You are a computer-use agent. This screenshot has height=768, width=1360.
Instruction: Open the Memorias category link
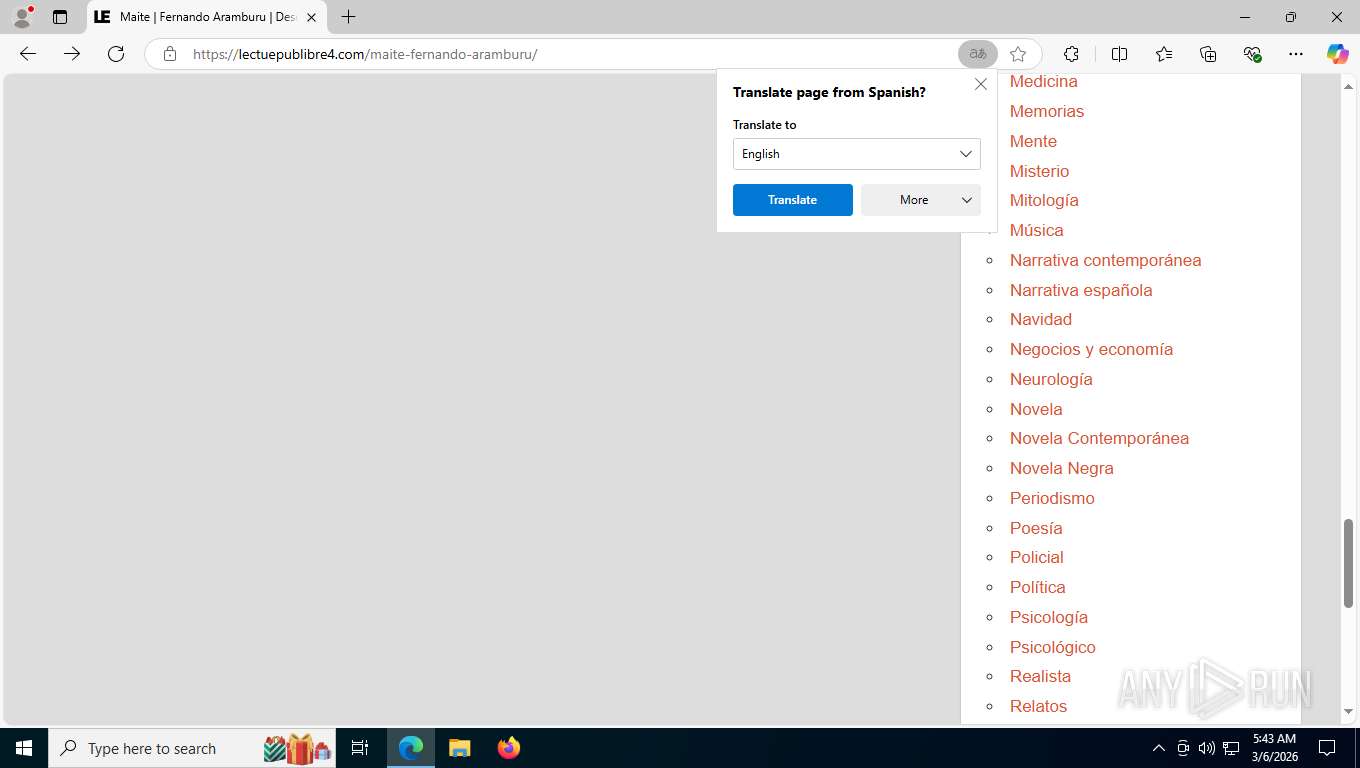1047,111
